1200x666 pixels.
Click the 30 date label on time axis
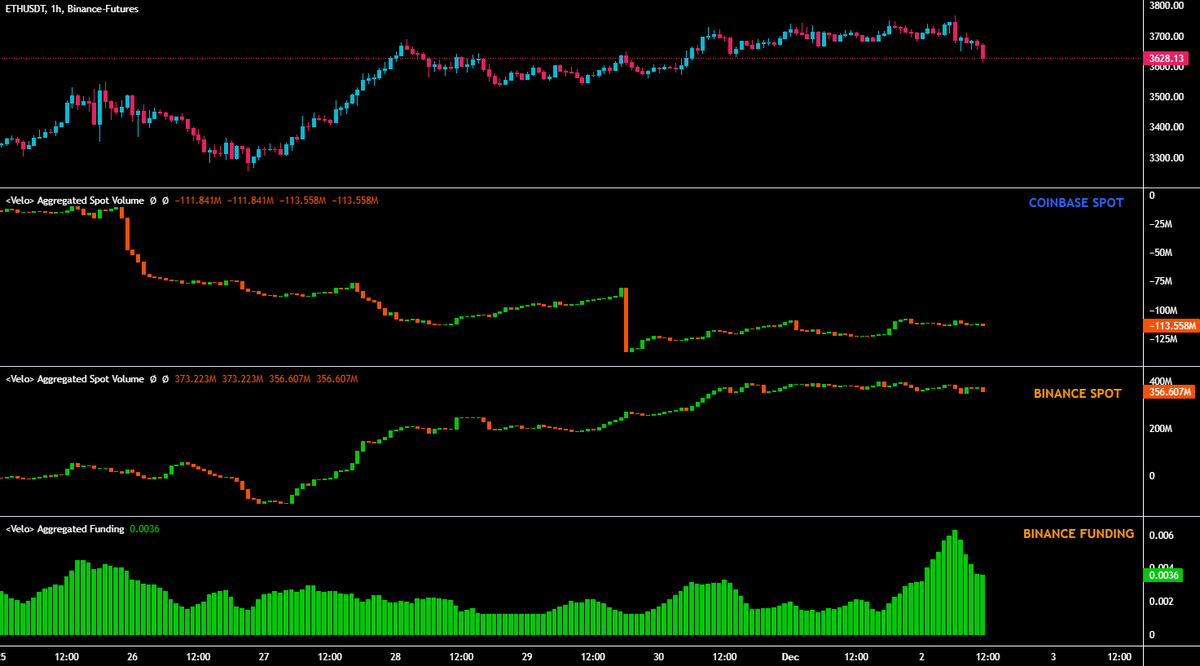point(659,657)
